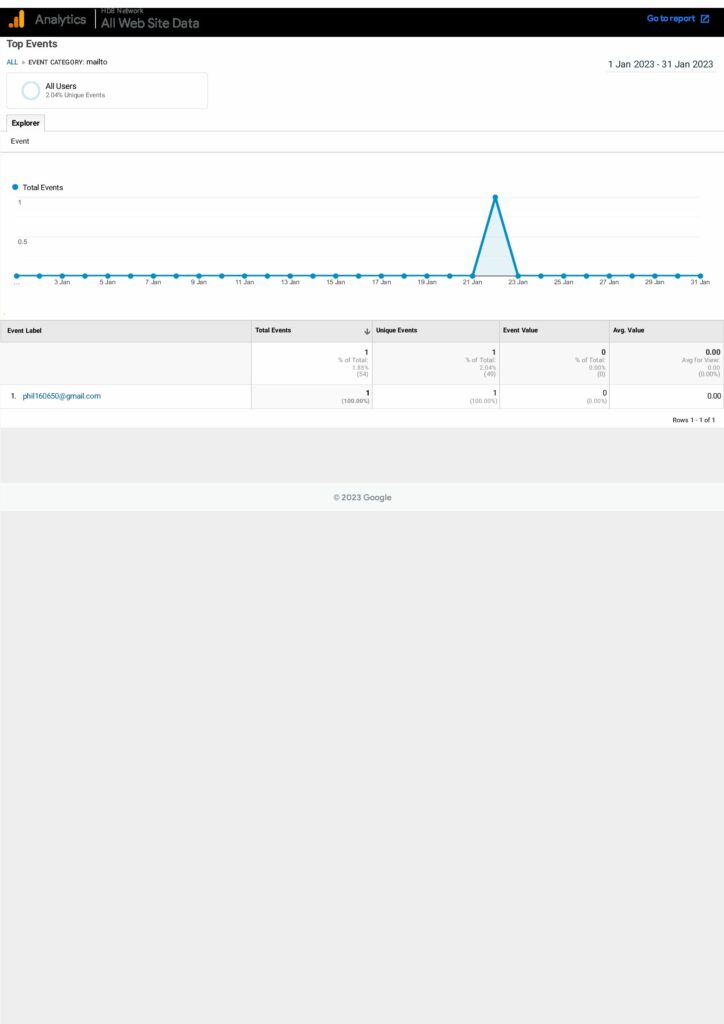Click the chart data point at 31 Jan
This screenshot has height=1024, width=724.
700,275
